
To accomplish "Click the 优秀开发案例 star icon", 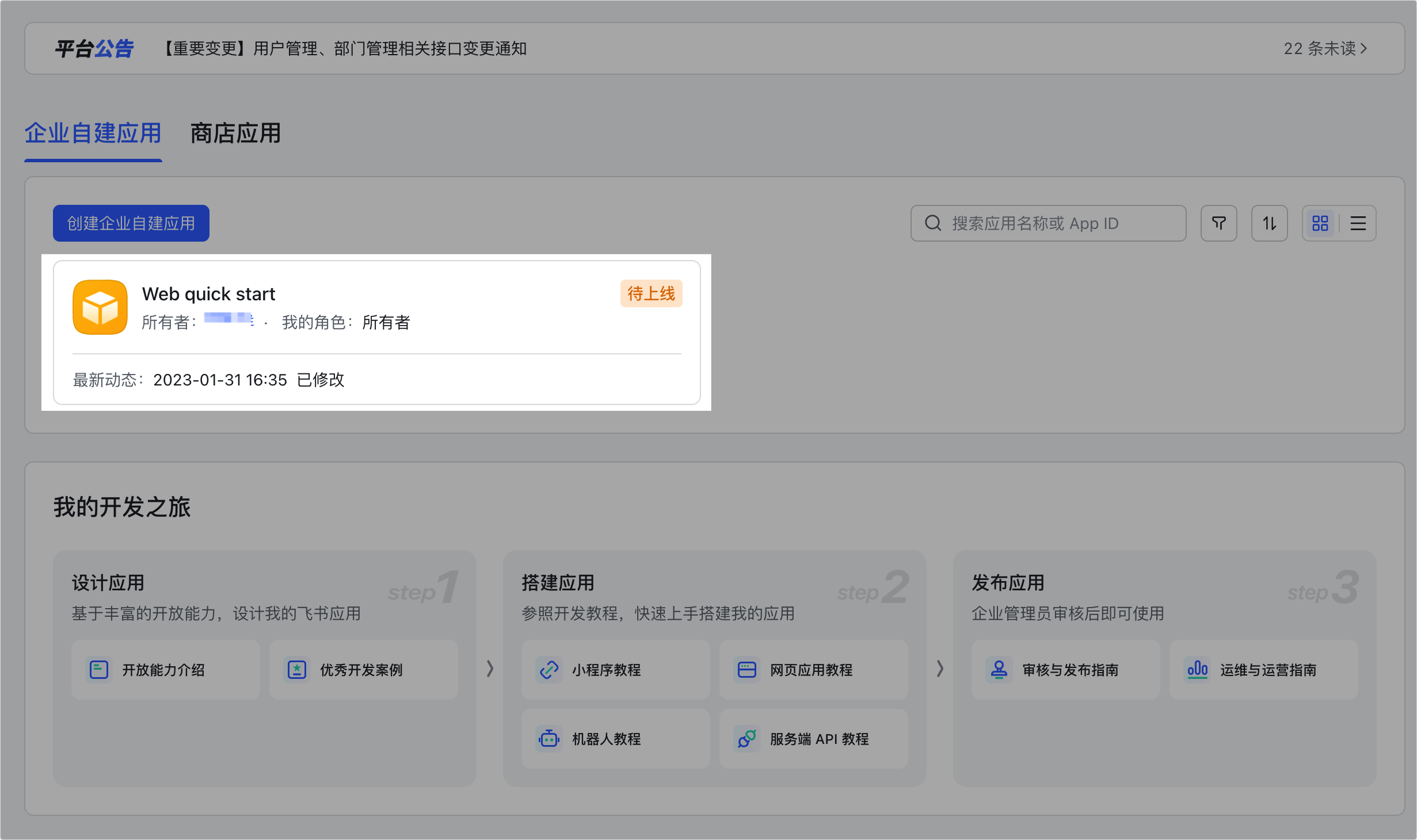I will click(x=296, y=670).
